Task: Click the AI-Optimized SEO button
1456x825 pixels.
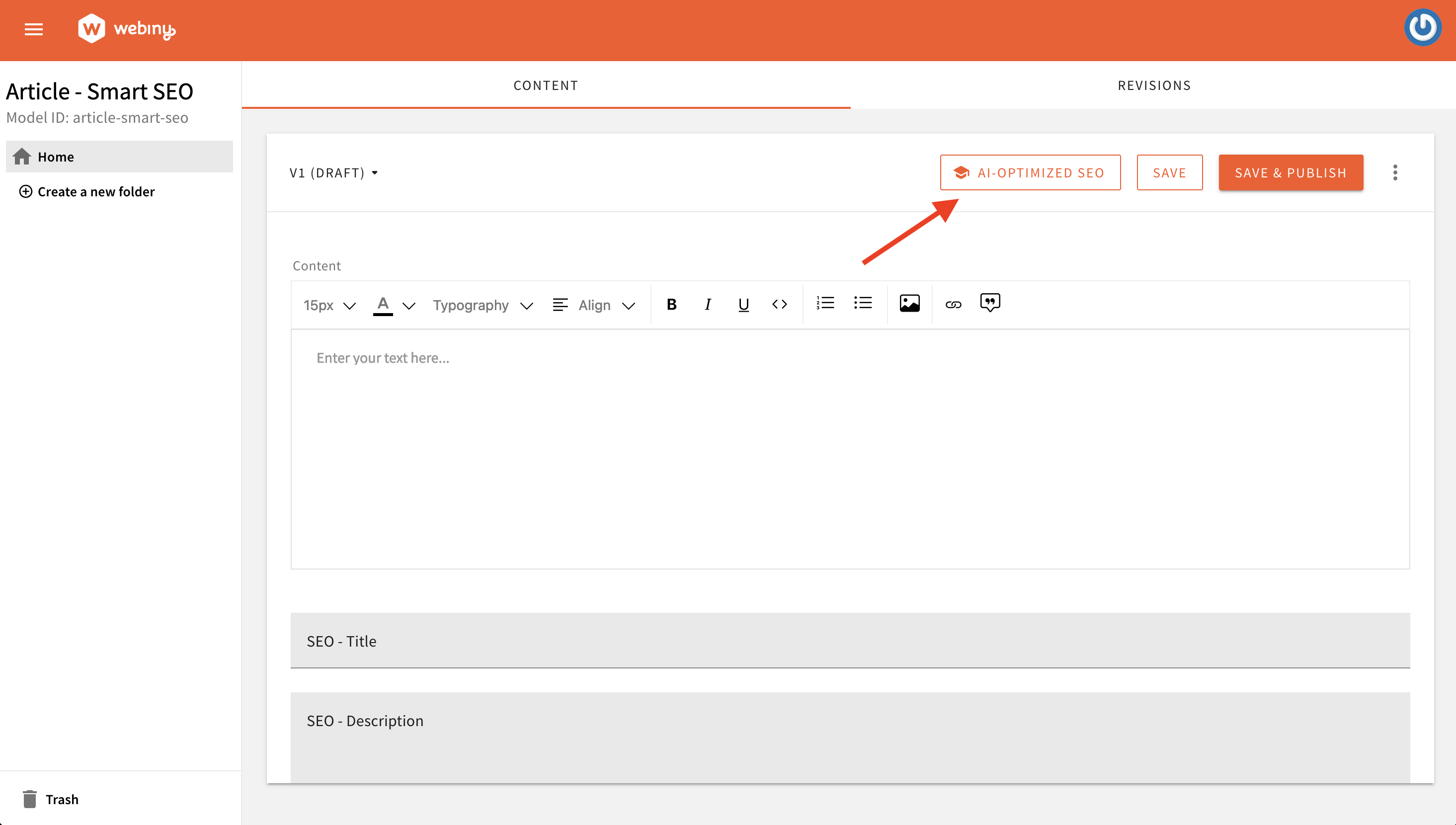Action: coord(1030,172)
